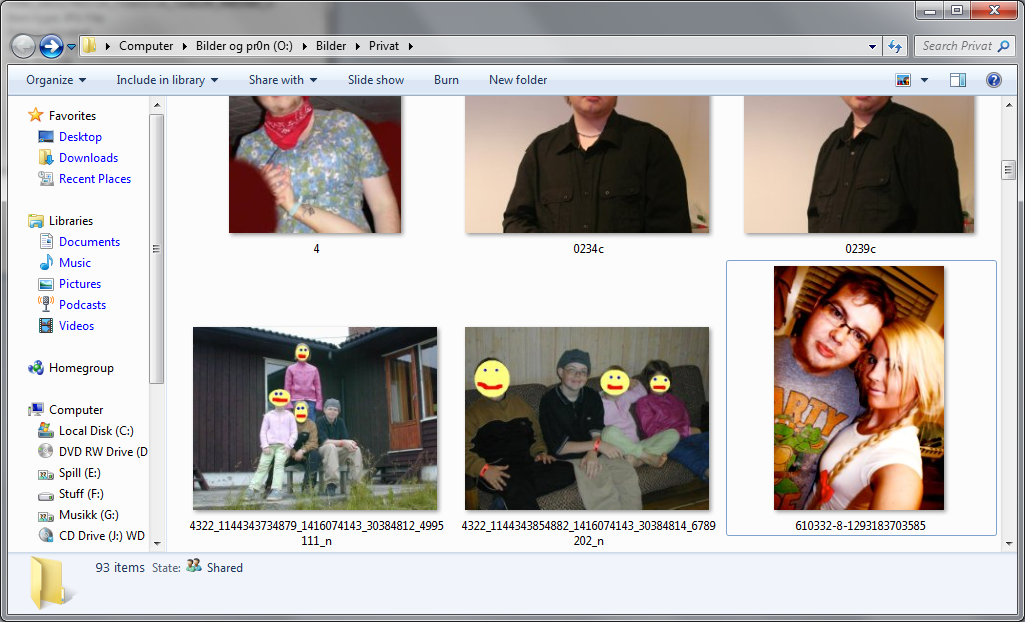Select Computer in the address breadcrumb
The width and height of the screenshot is (1025, 622).
146,46
